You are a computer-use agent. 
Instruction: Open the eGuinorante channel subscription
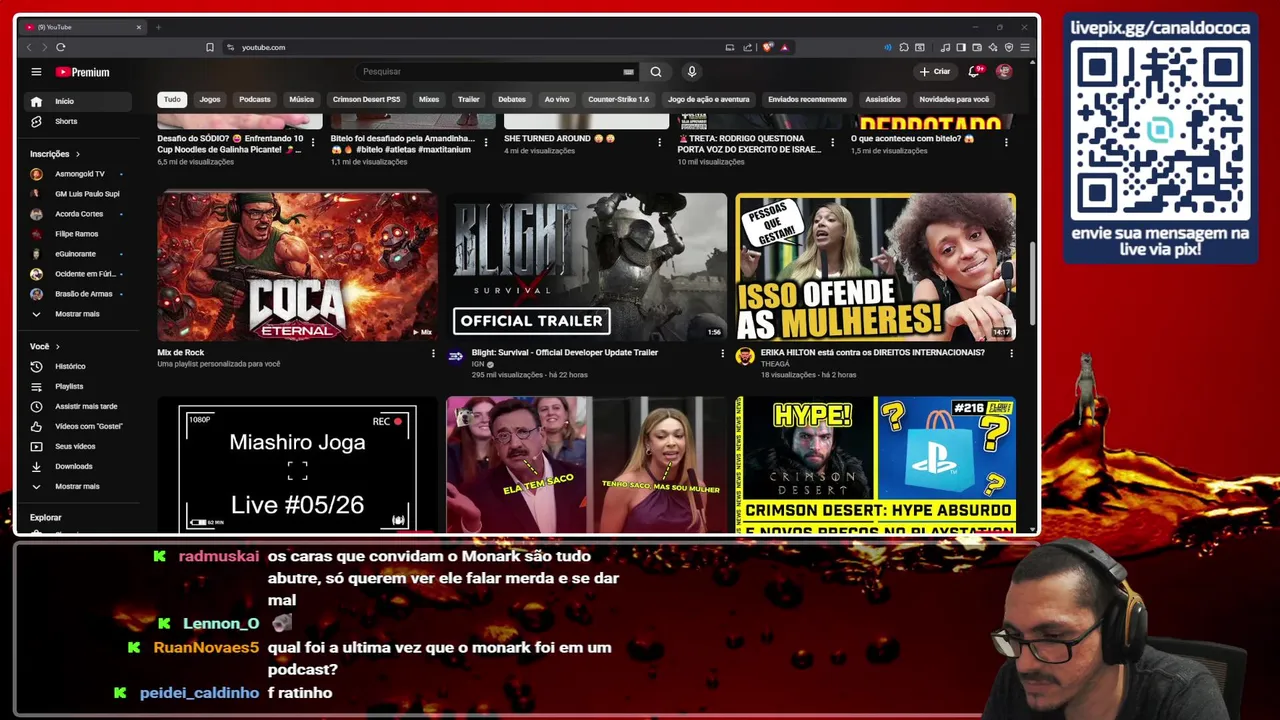tap(78, 254)
